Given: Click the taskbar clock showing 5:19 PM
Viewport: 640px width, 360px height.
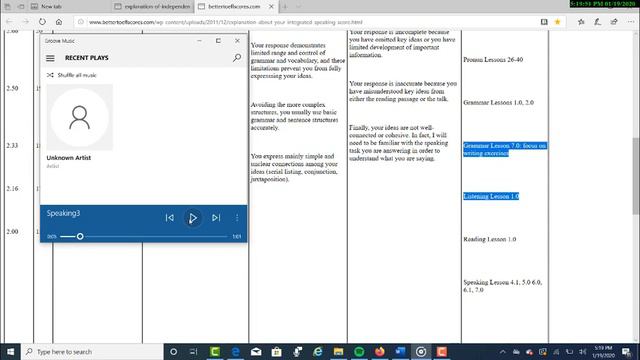Looking at the screenshot, I should click(x=603, y=351).
